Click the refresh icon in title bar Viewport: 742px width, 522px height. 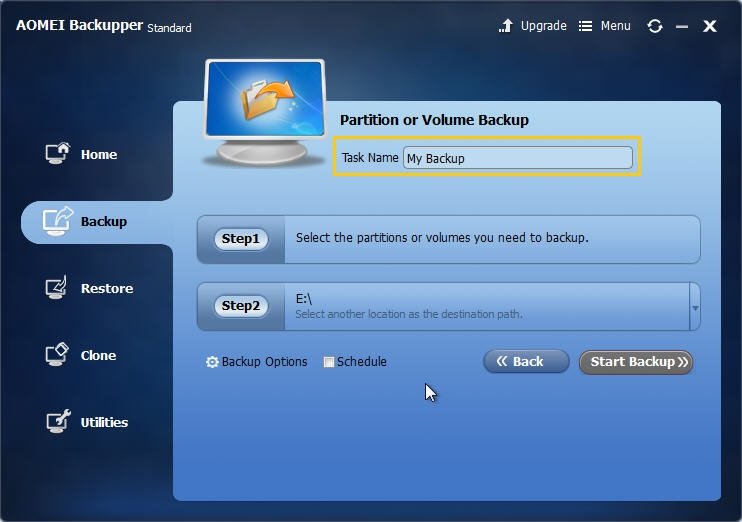click(x=655, y=26)
